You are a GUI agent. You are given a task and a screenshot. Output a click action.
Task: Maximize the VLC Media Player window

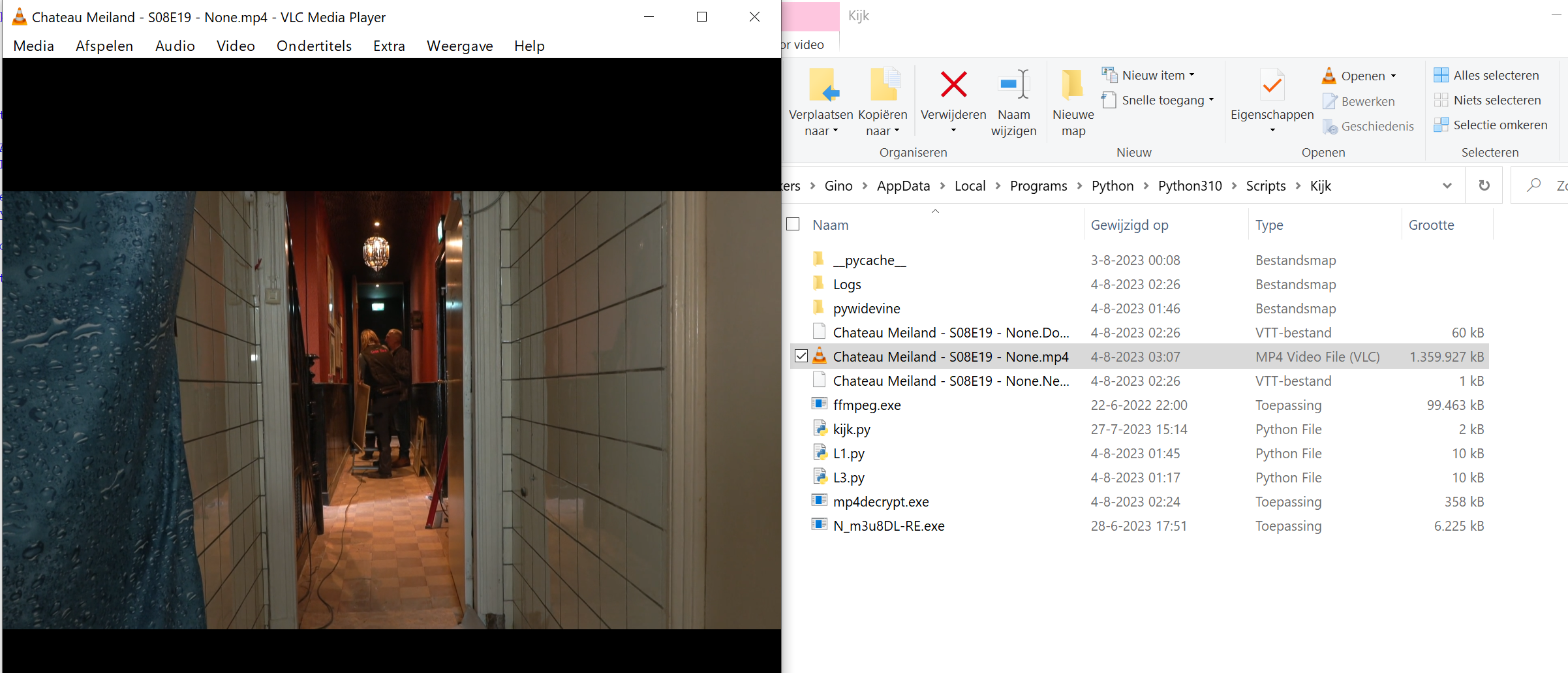pos(701,17)
